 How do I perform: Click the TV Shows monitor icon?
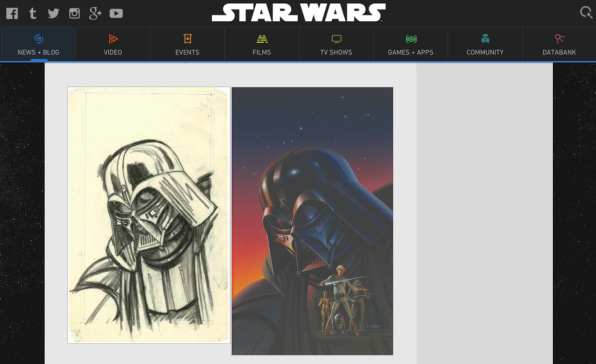[x=336, y=39]
